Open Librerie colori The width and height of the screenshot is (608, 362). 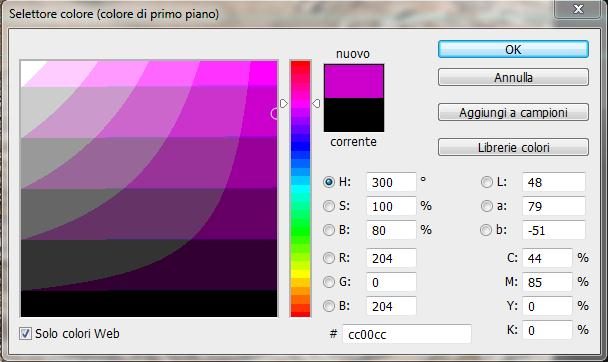[x=513, y=147]
